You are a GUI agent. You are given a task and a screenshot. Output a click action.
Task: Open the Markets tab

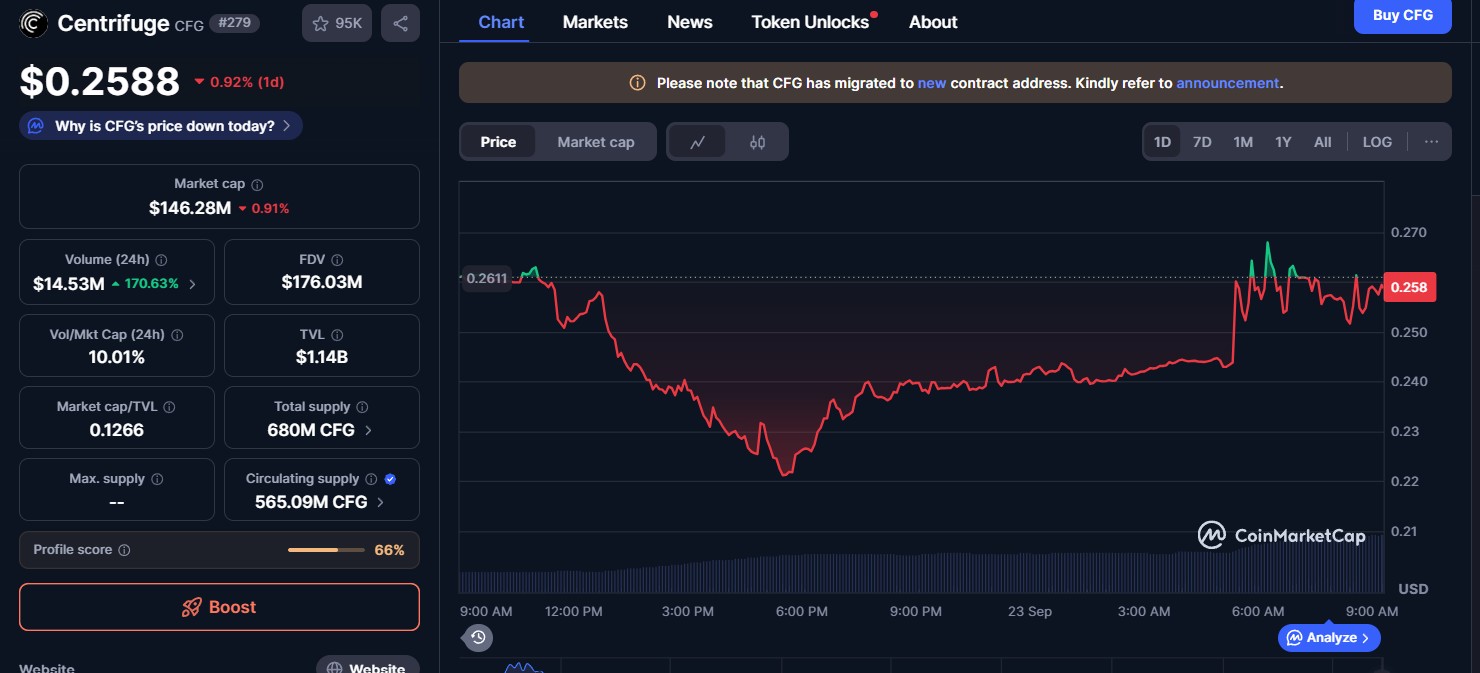(595, 22)
